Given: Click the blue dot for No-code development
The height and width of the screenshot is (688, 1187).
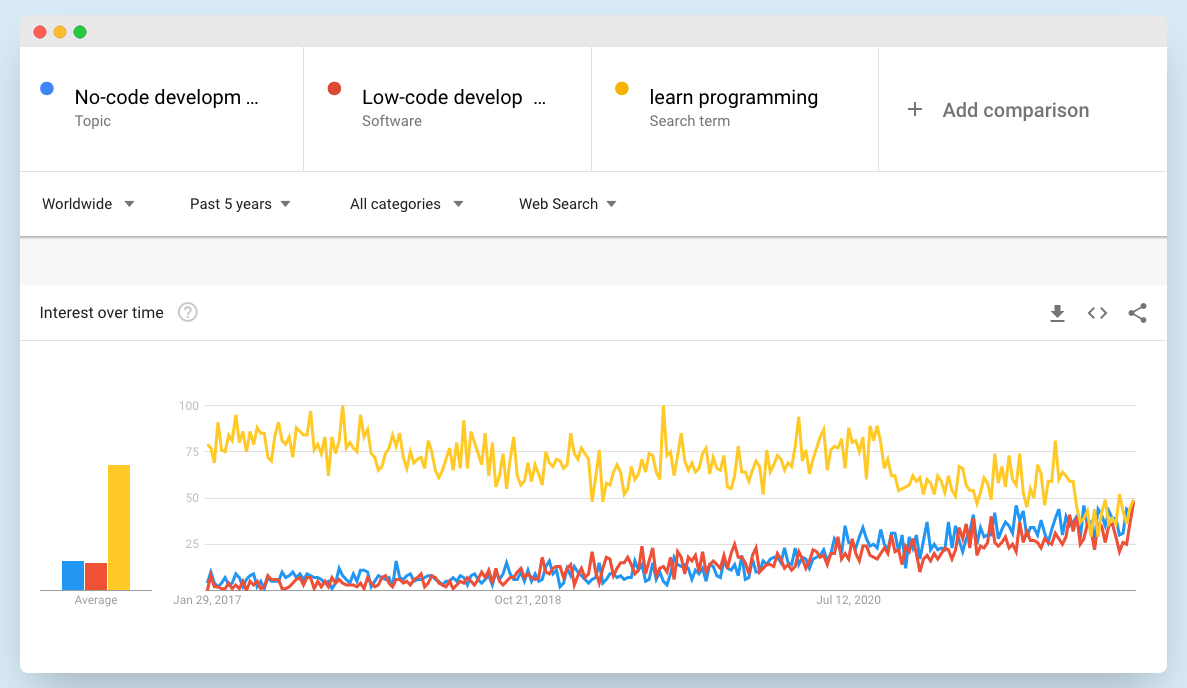Looking at the screenshot, I should [x=46, y=89].
